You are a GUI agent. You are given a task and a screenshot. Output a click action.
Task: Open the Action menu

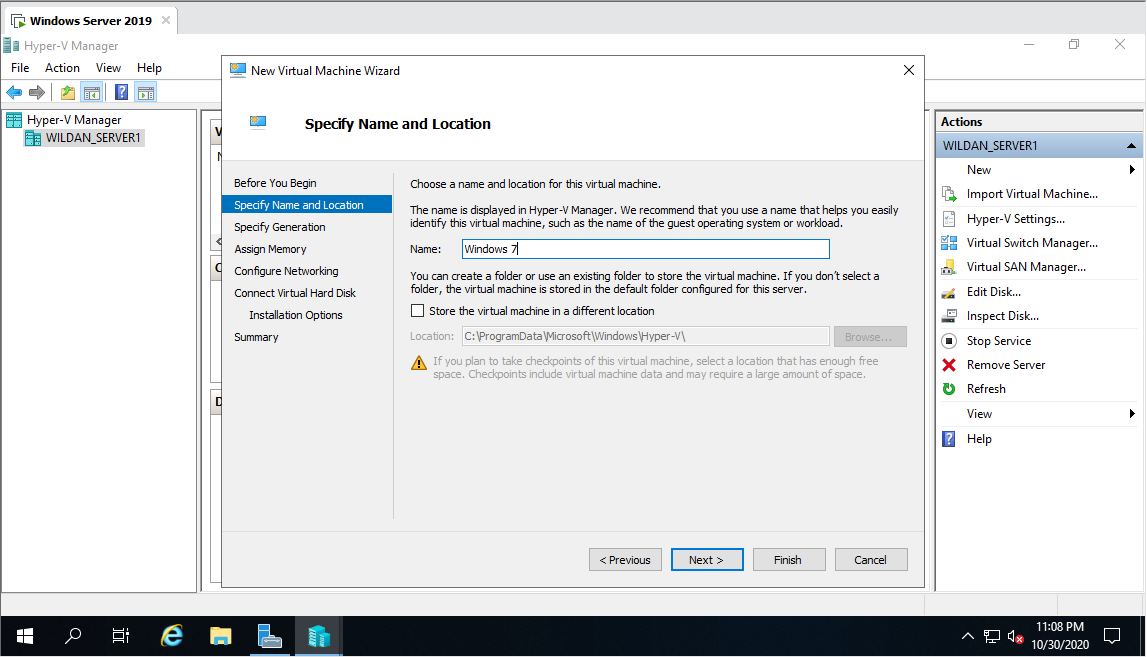coord(62,68)
